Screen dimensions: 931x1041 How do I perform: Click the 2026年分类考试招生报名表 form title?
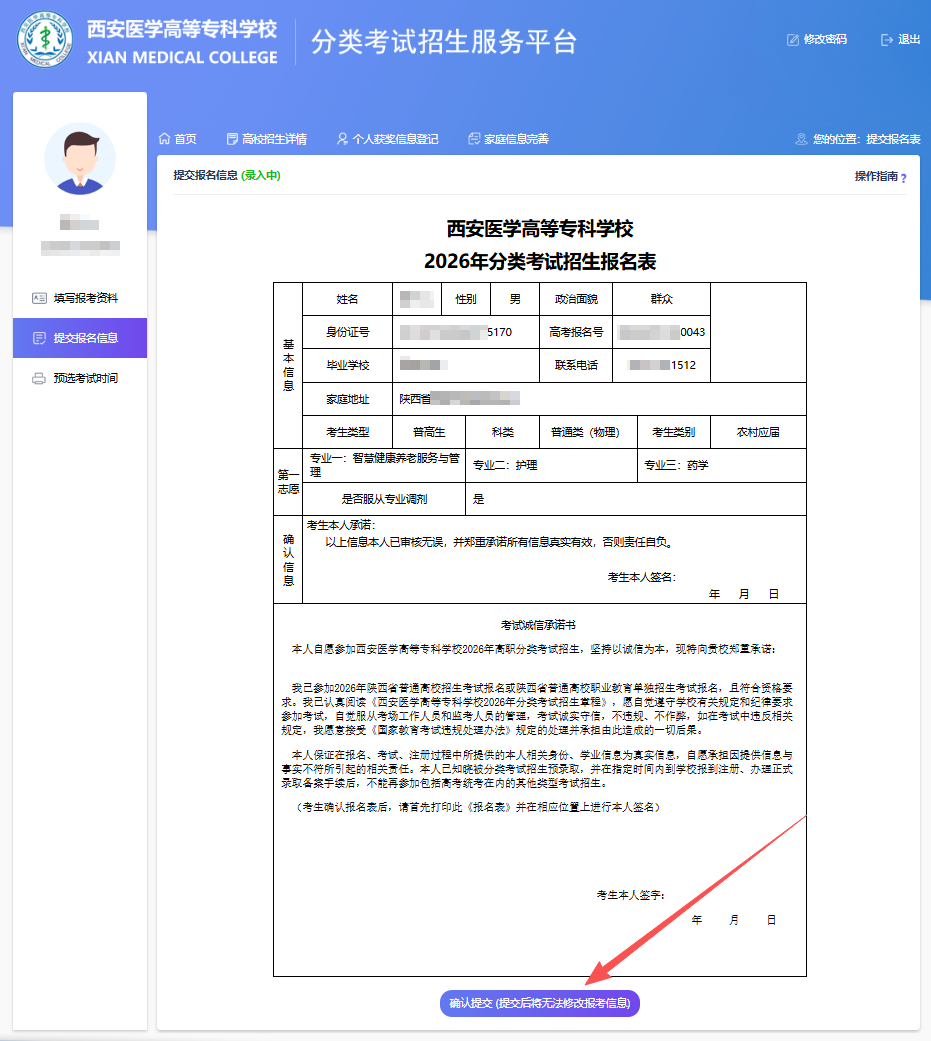pos(540,262)
